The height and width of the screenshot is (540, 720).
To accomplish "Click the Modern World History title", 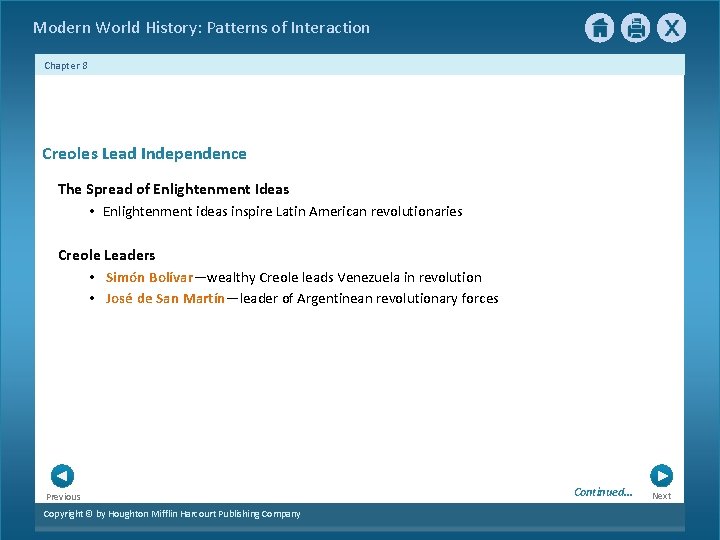I will (x=201, y=28).
